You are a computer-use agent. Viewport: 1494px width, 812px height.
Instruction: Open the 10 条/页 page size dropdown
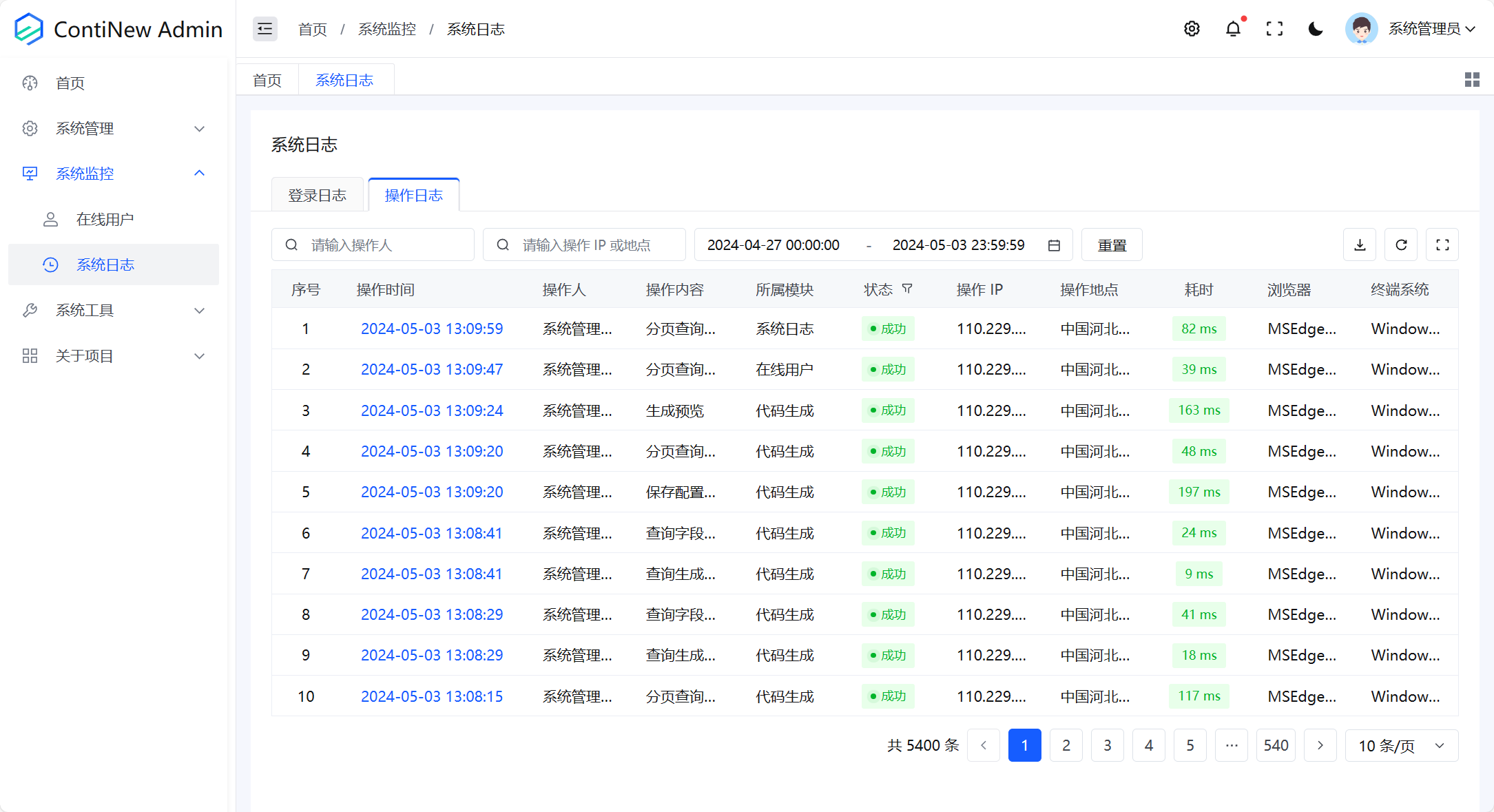(1401, 745)
